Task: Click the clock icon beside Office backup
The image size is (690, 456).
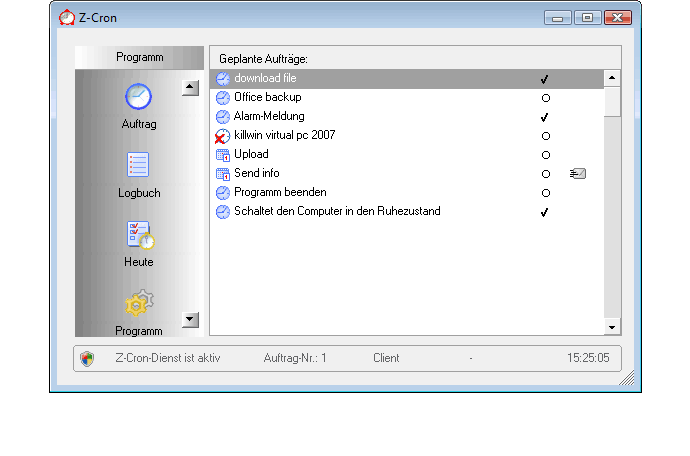Action: pyautogui.click(x=223, y=98)
